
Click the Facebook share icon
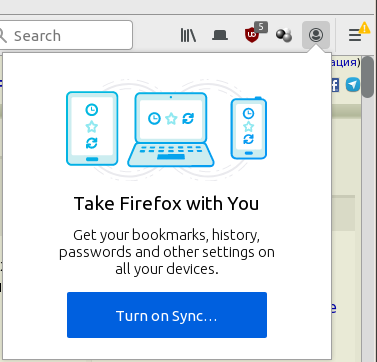point(335,85)
